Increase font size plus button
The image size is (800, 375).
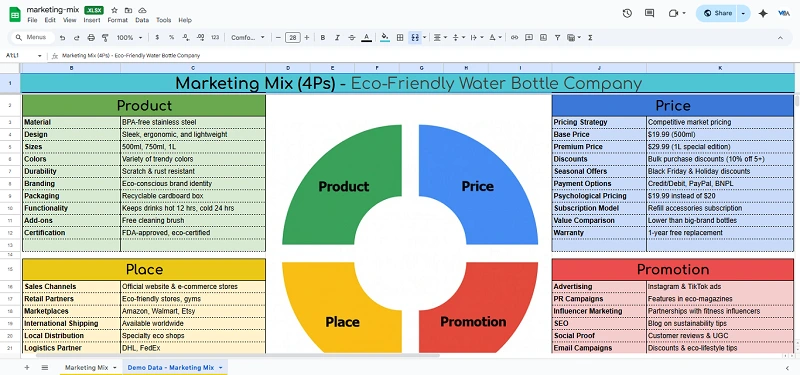307,38
